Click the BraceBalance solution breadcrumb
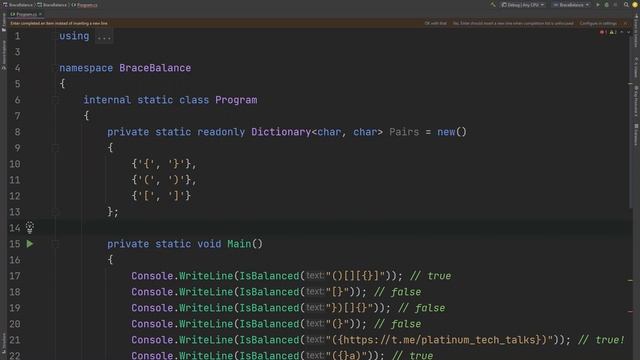Screen dimensions: 640x360 tap(18, 5)
